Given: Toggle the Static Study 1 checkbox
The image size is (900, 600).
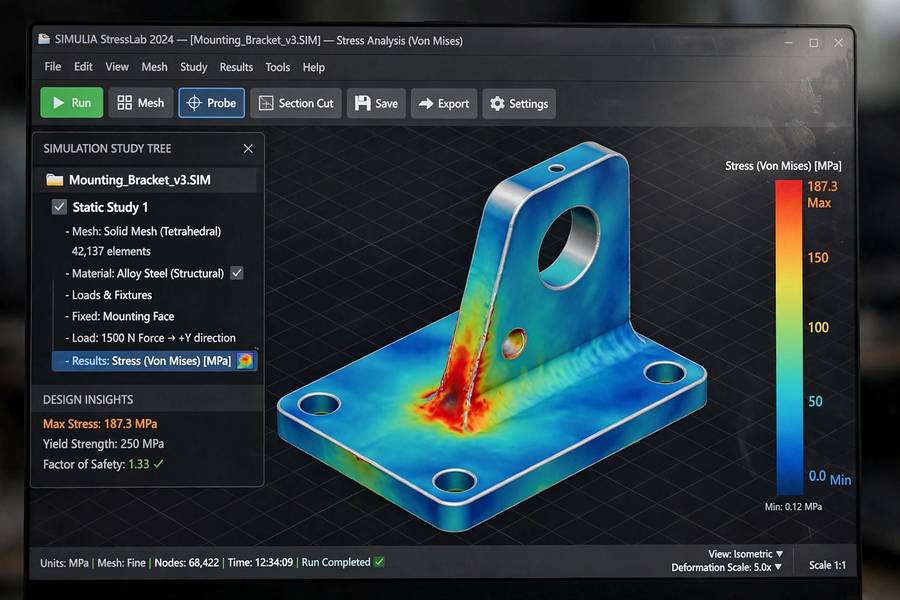Looking at the screenshot, I should coord(59,207).
